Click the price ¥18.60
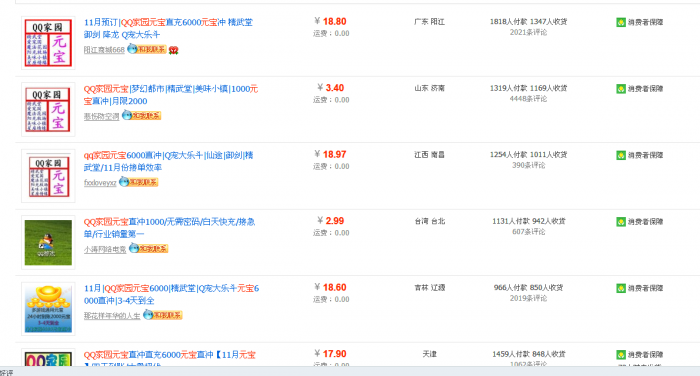This screenshot has width=700, height=376. coord(330,288)
